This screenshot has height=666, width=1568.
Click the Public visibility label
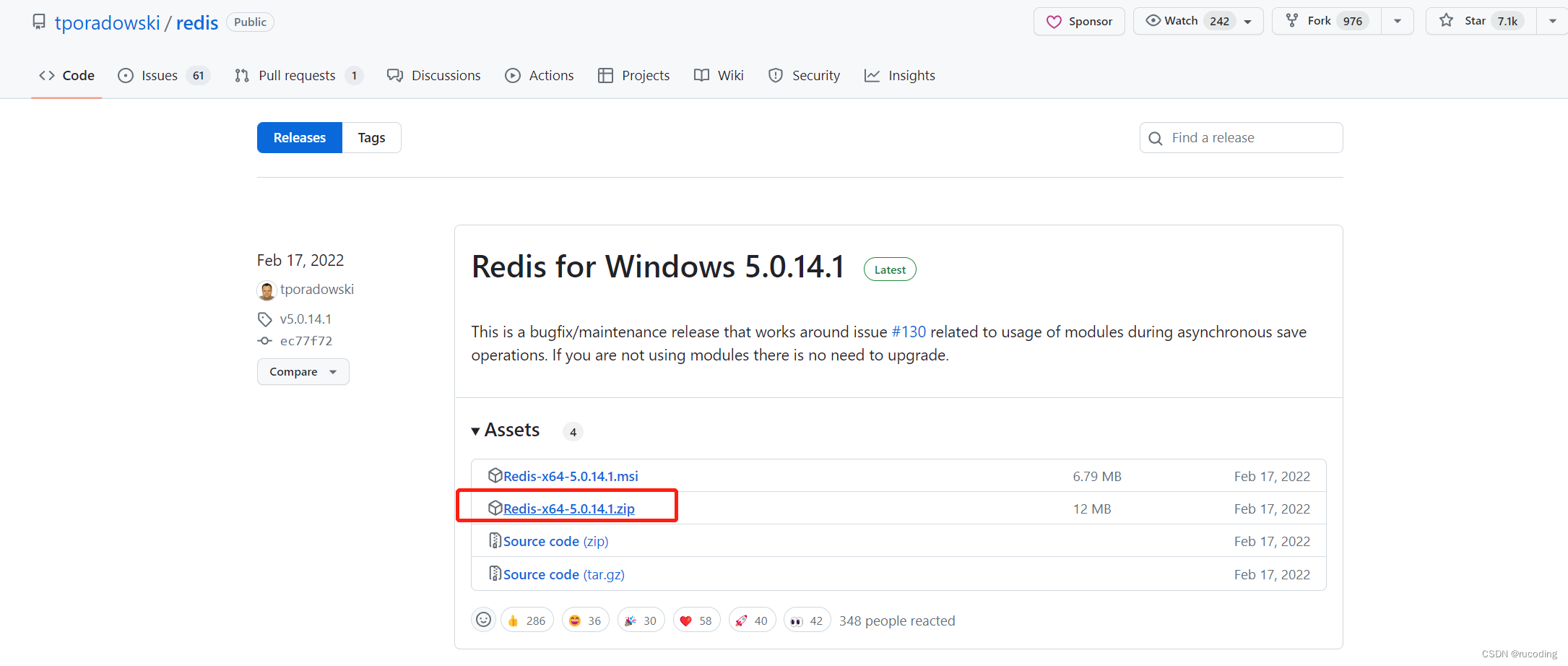tap(250, 22)
